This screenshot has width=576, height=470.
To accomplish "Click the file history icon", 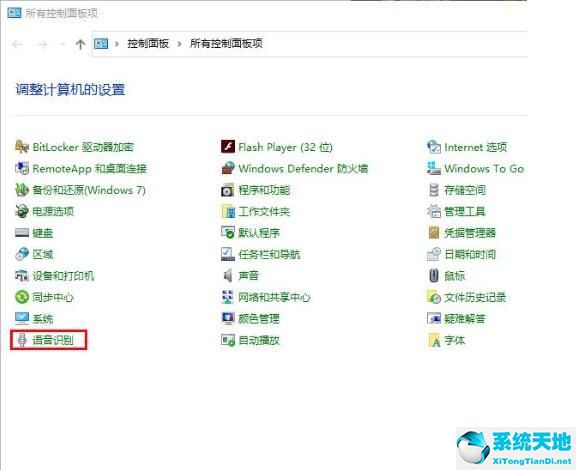I will (x=434, y=297).
